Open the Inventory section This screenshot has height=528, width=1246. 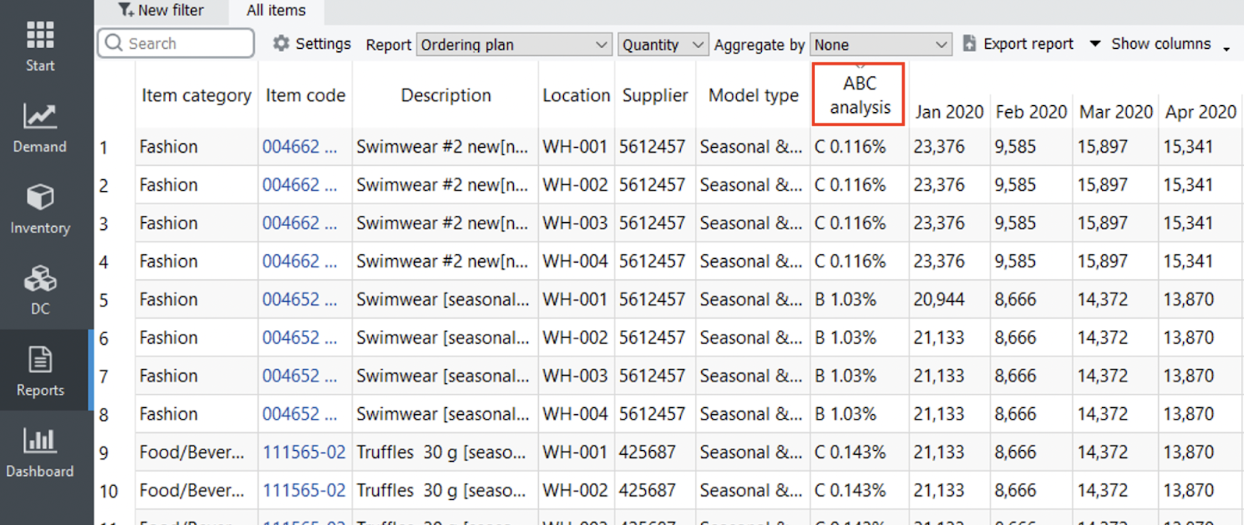coord(40,208)
